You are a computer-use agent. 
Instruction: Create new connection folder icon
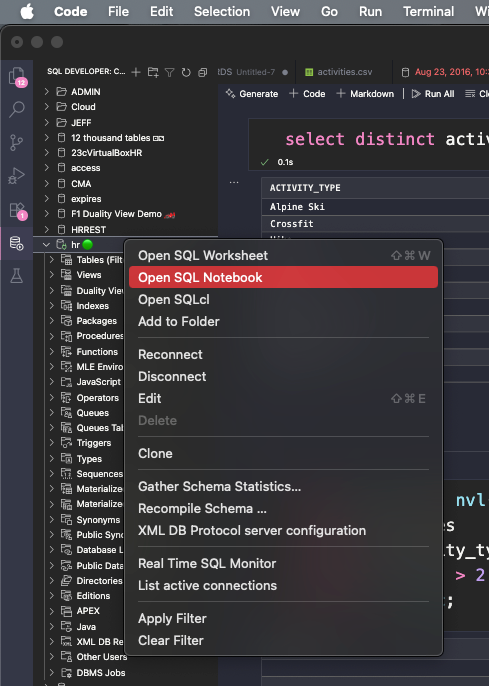(x=153, y=72)
